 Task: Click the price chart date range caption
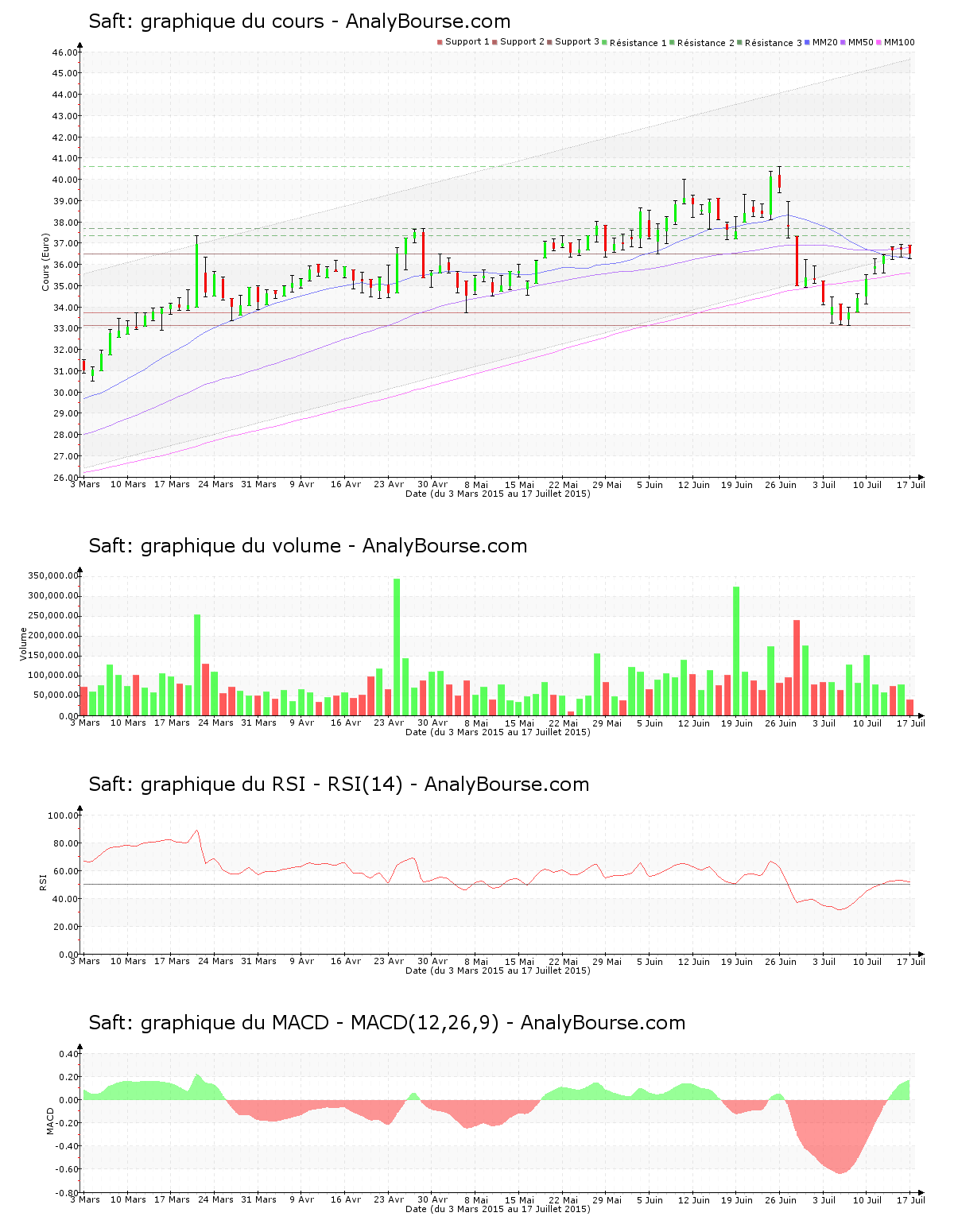tap(498, 494)
